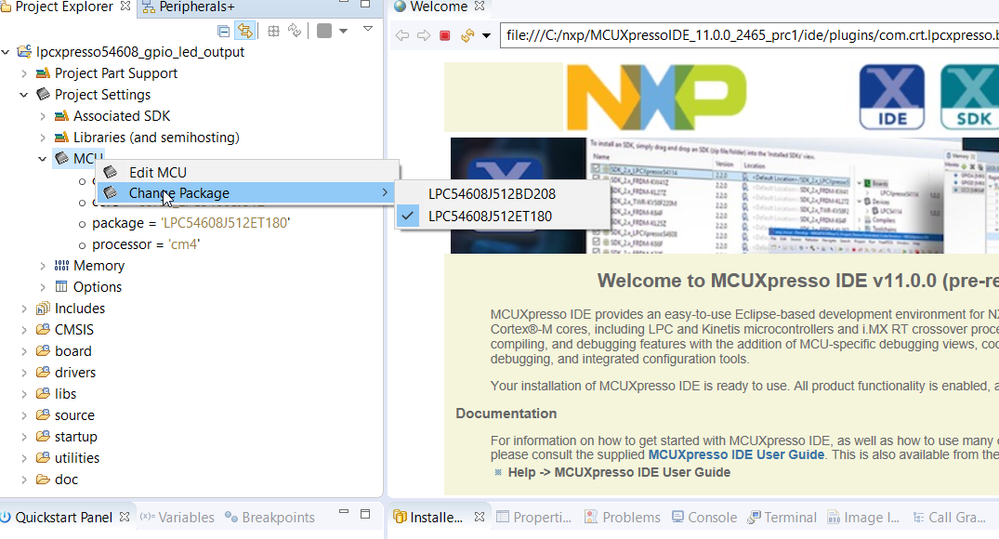Expand the Memory node
Screen dimensions: 999x539
43,266
